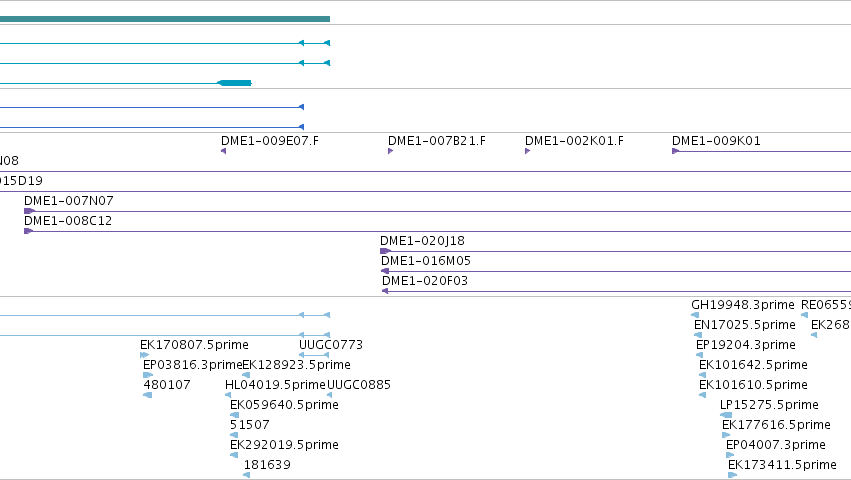
Task: Click the EK059640.5prime EST label
Action: coord(284,405)
